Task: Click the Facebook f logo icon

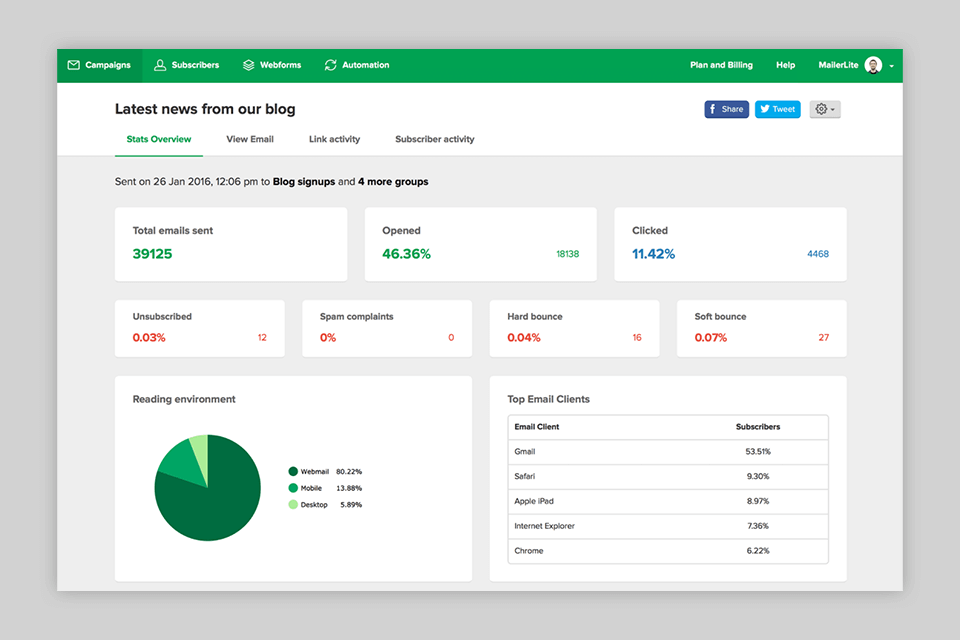Action: [713, 109]
